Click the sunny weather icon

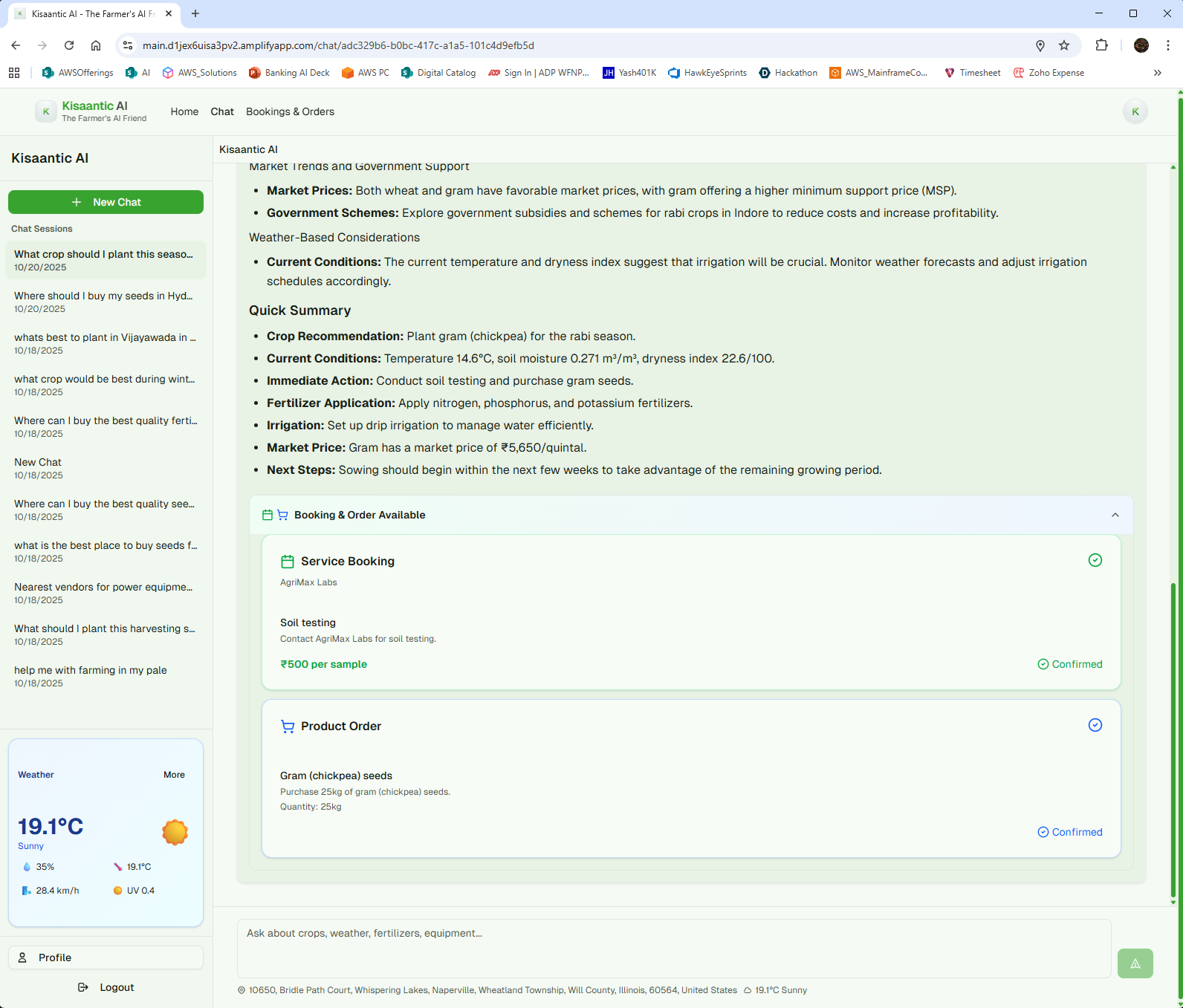pos(175,832)
